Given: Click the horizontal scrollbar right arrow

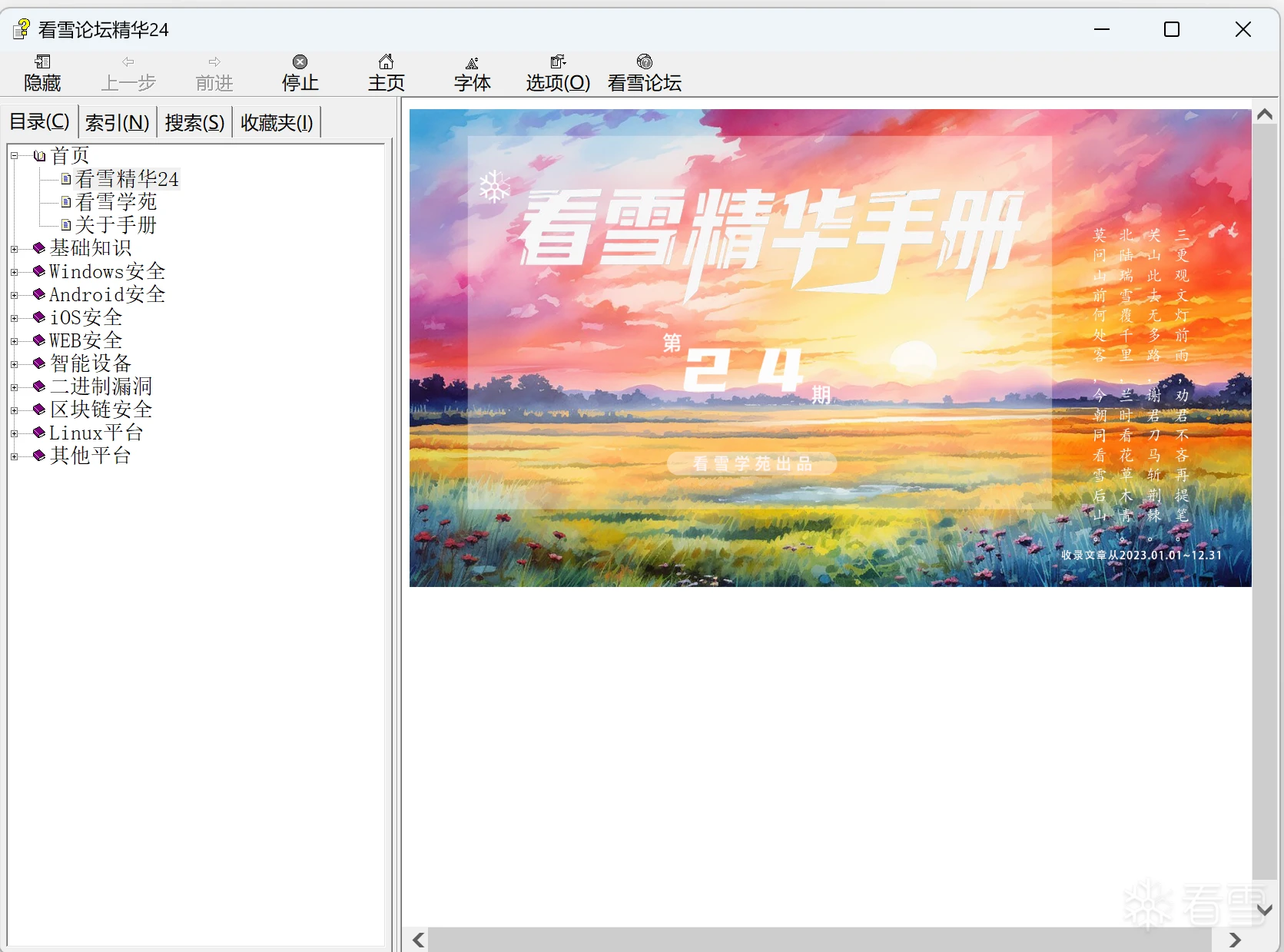Looking at the screenshot, I should tap(1234, 940).
